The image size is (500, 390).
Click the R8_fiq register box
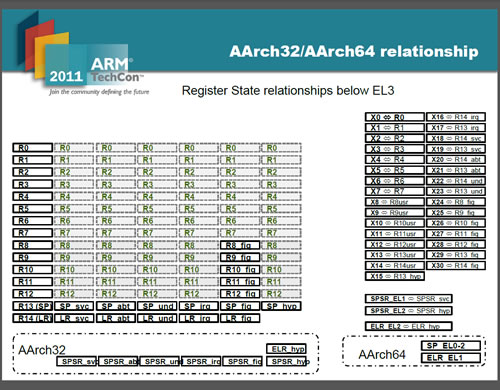pyautogui.click(x=240, y=245)
